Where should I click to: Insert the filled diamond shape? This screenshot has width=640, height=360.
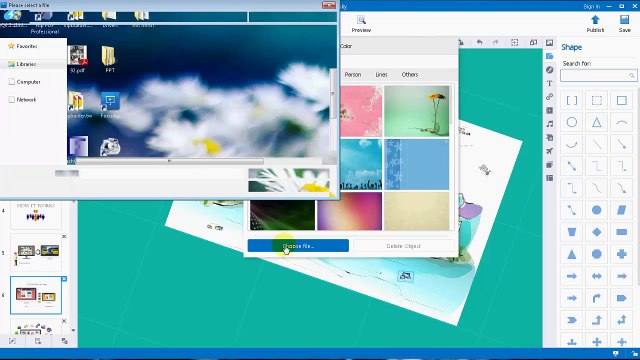(597, 232)
